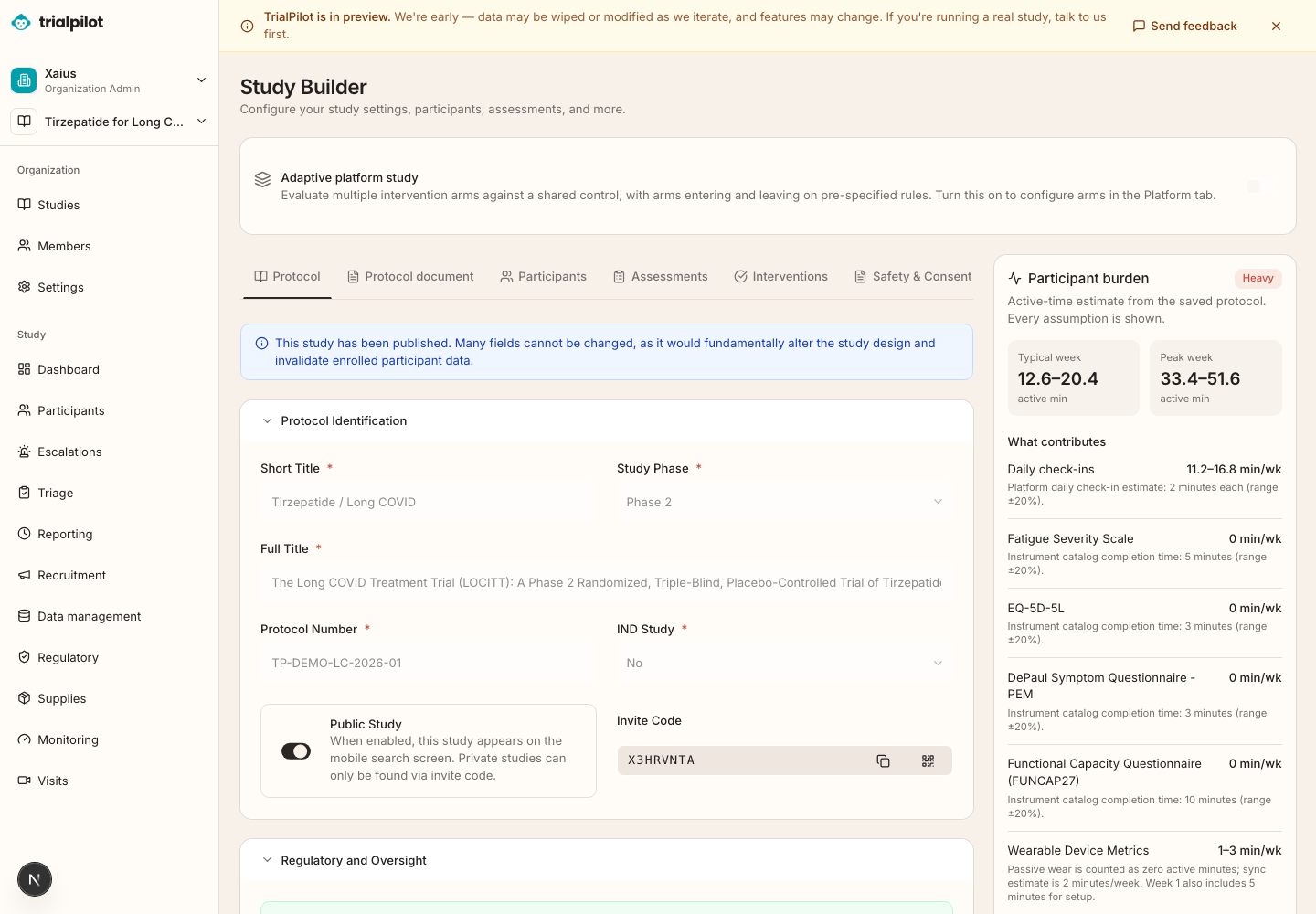Screen dimensions: 1316x914
Task: Open the IND Study dropdown
Action: (784, 663)
